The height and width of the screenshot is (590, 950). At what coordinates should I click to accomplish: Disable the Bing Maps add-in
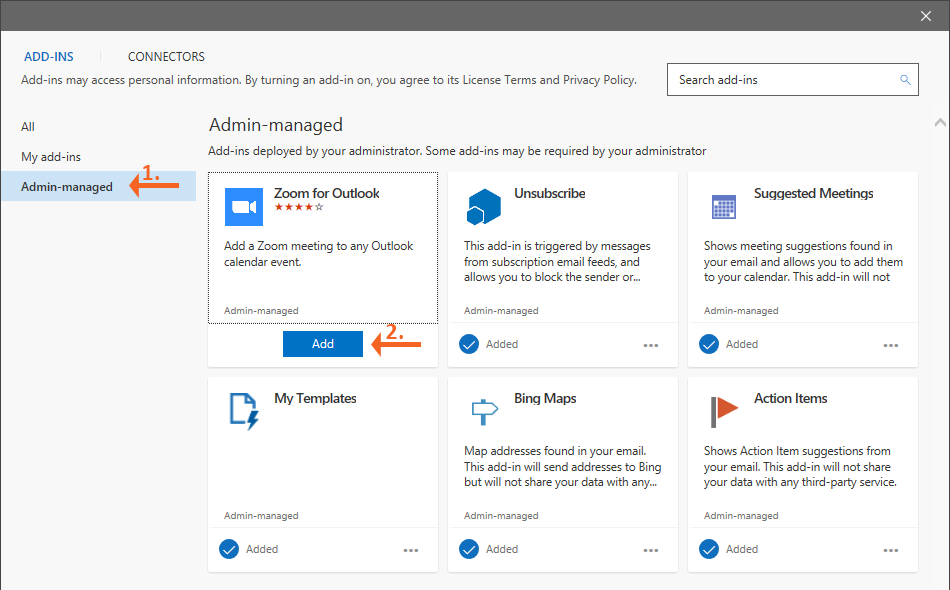(x=469, y=549)
